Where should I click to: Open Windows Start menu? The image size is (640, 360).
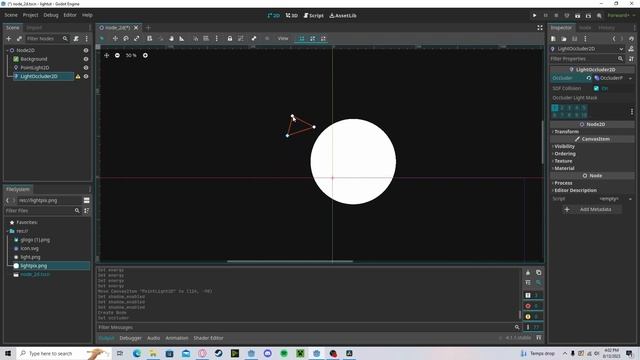click(x=8, y=353)
